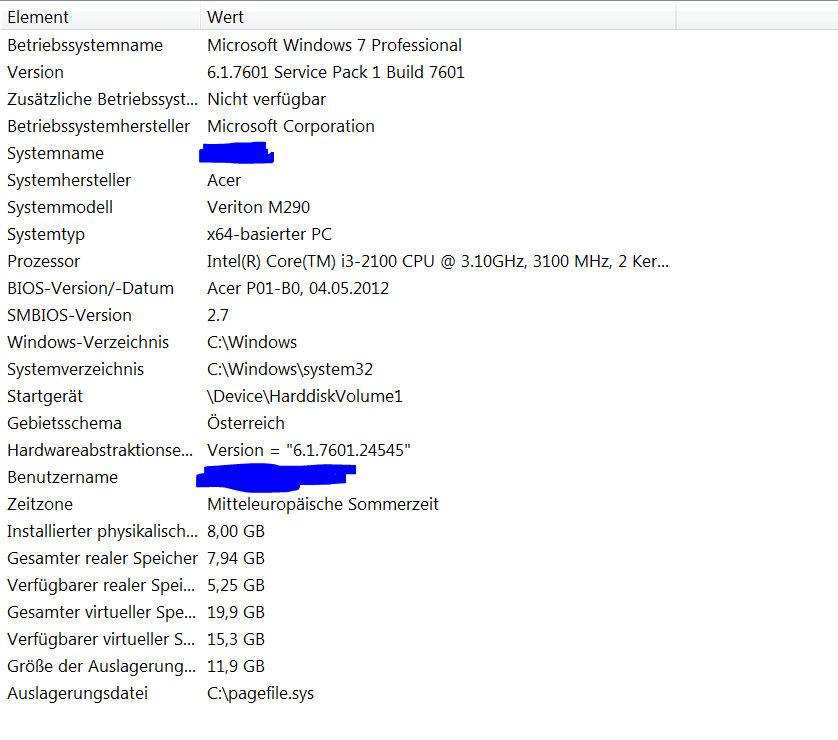This screenshot has width=838, height=740.
Task: Click the '19,9 GB' value
Action: 236,612
